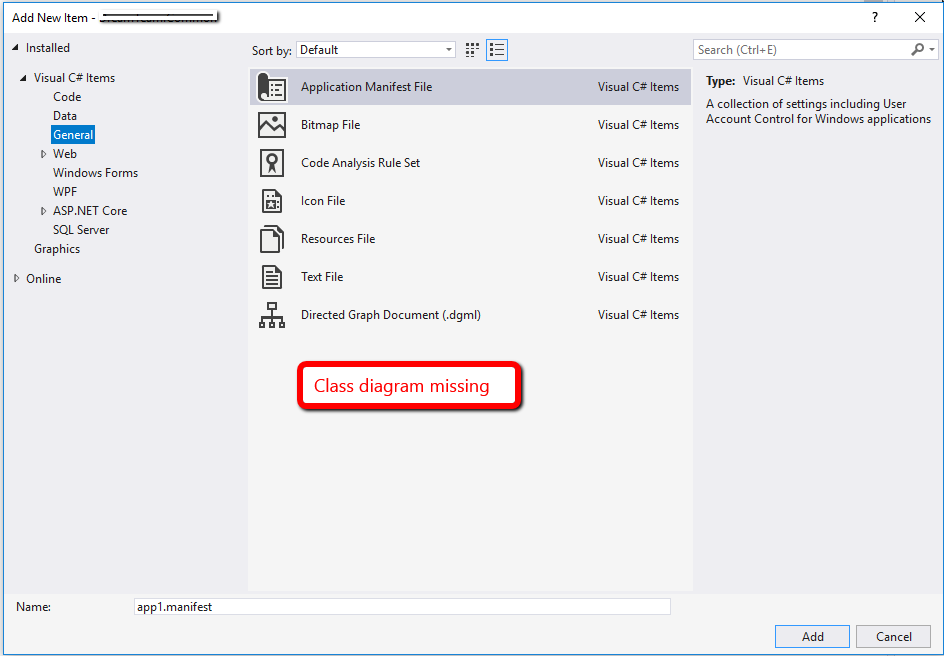The image size is (944, 656).
Task: Collapse the Visual C# Items node
Action: click(x=22, y=77)
